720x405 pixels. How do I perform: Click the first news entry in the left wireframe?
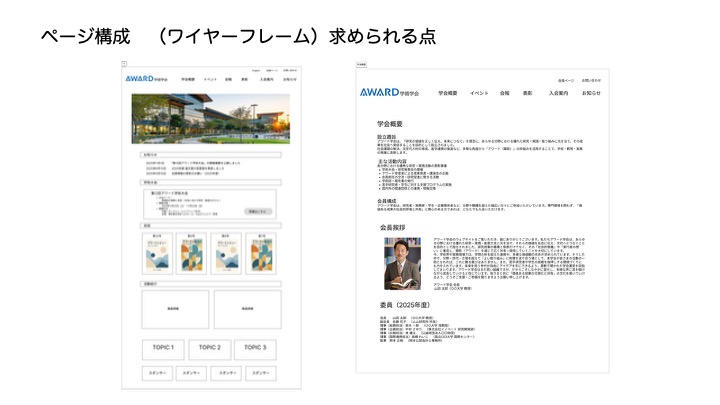[x=193, y=163]
